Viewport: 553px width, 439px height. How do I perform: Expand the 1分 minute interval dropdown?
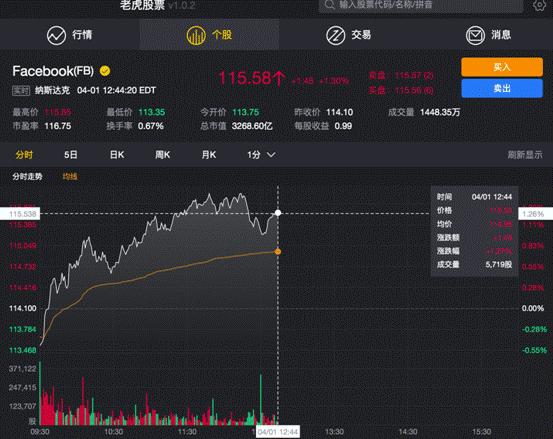pos(261,155)
